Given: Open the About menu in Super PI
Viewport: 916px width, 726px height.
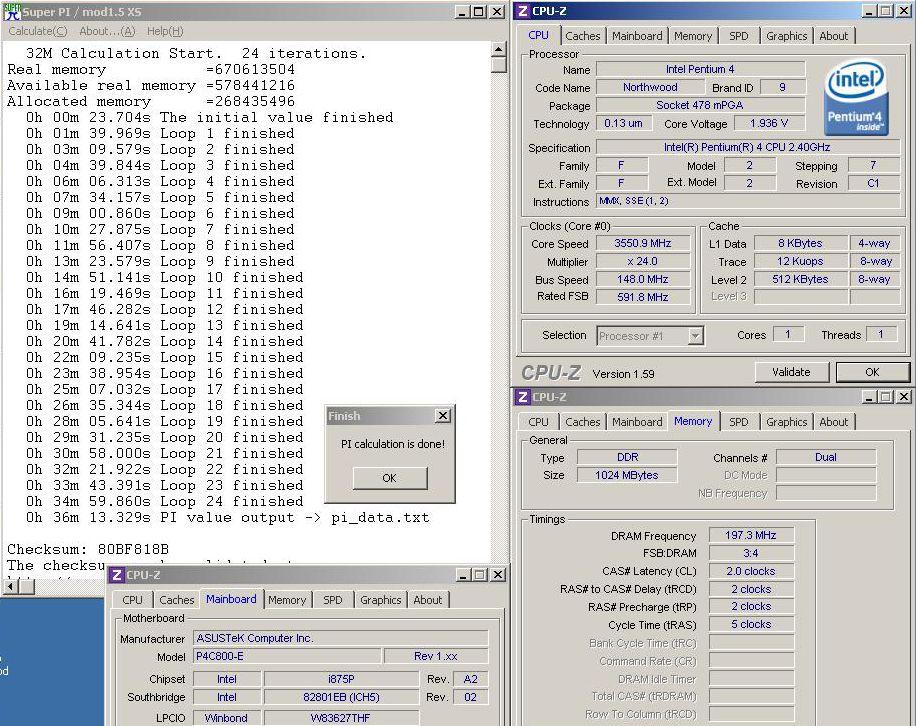Looking at the screenshot, I should pos(107,31).
